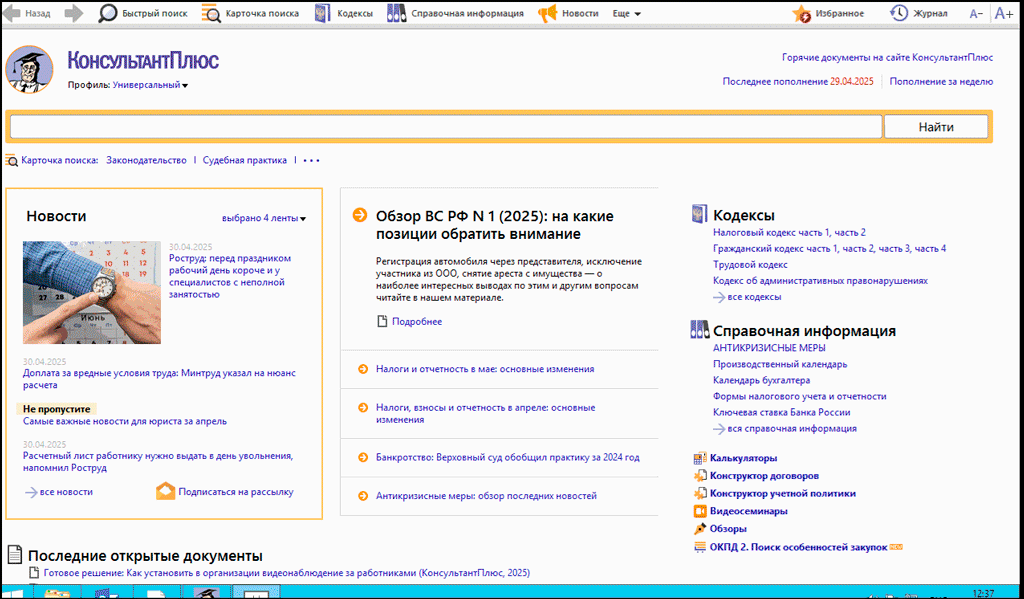Open the Профиль Универсальный dropdown
1024x599 pixels.
(150, 85)
